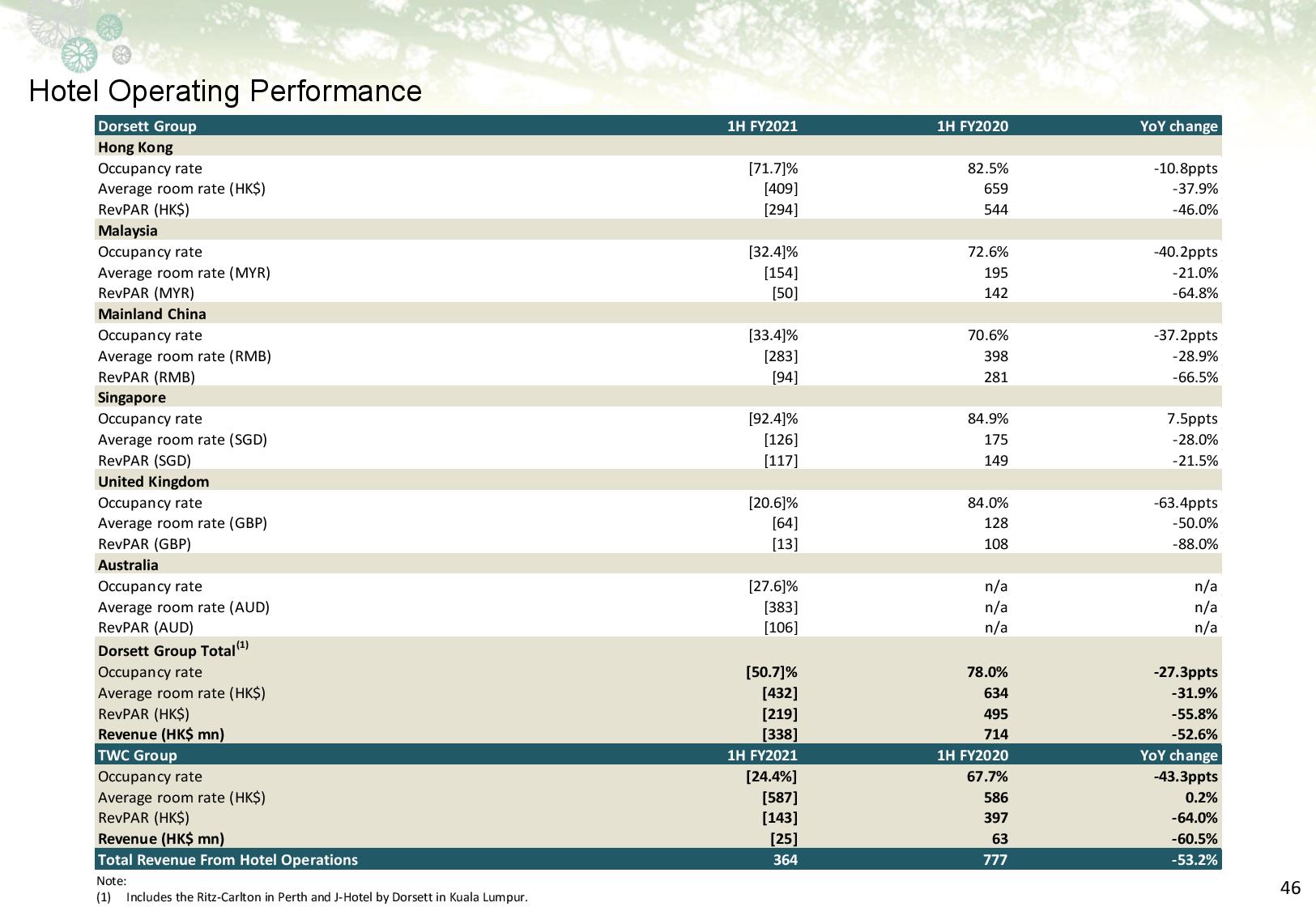This screenshot has width=1316, height=911.
Task: Click the Mainland China section row
Action: coord(152,314)
